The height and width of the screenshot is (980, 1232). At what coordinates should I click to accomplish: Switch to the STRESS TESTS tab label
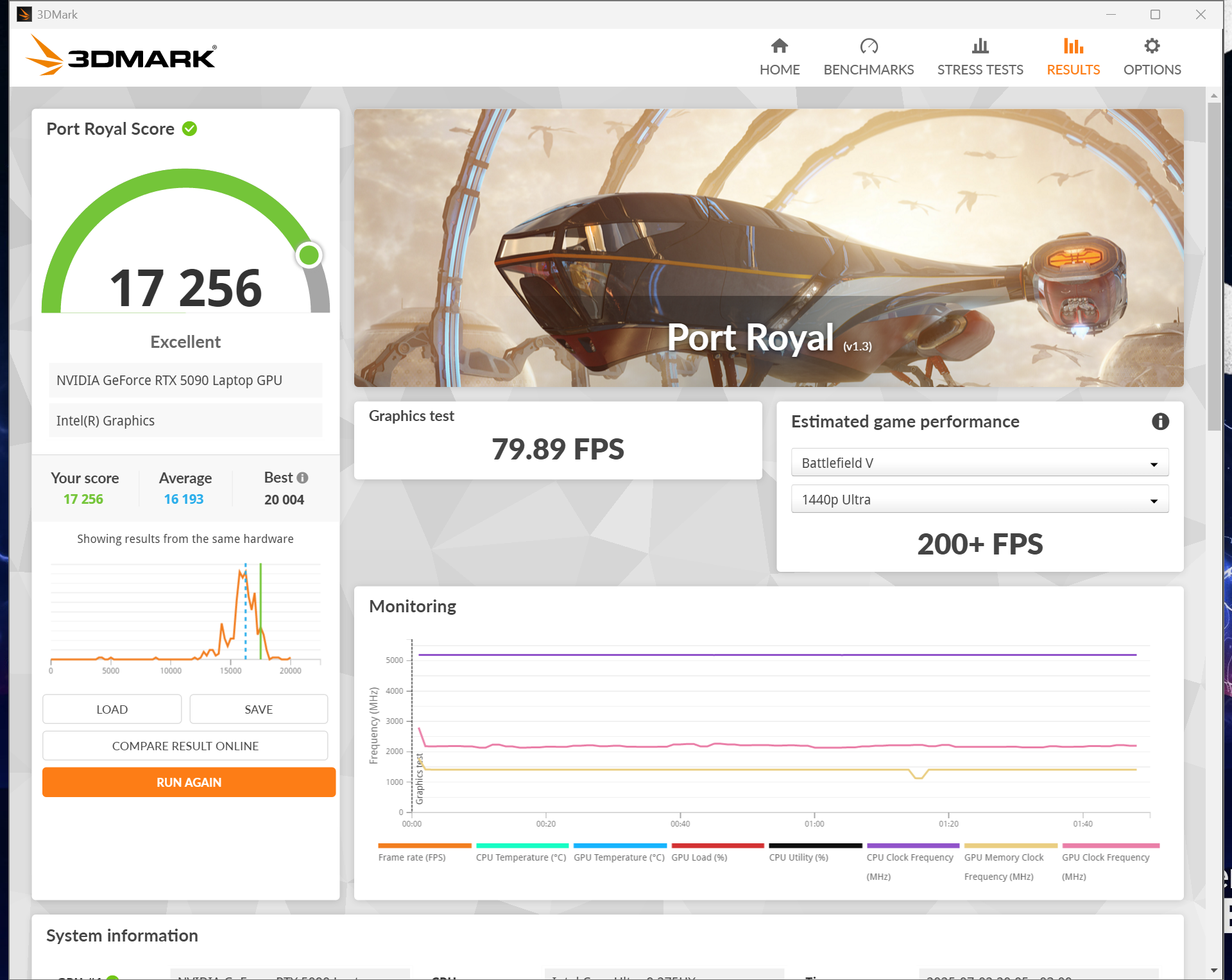point(980,70)
